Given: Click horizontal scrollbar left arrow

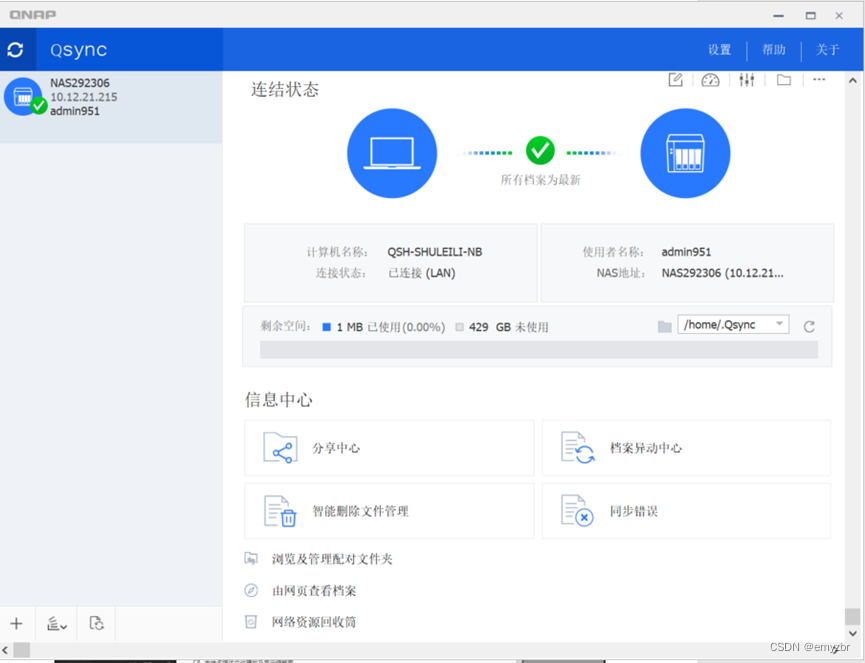Looking at the screenshot, I should click(x=5, y=650).
